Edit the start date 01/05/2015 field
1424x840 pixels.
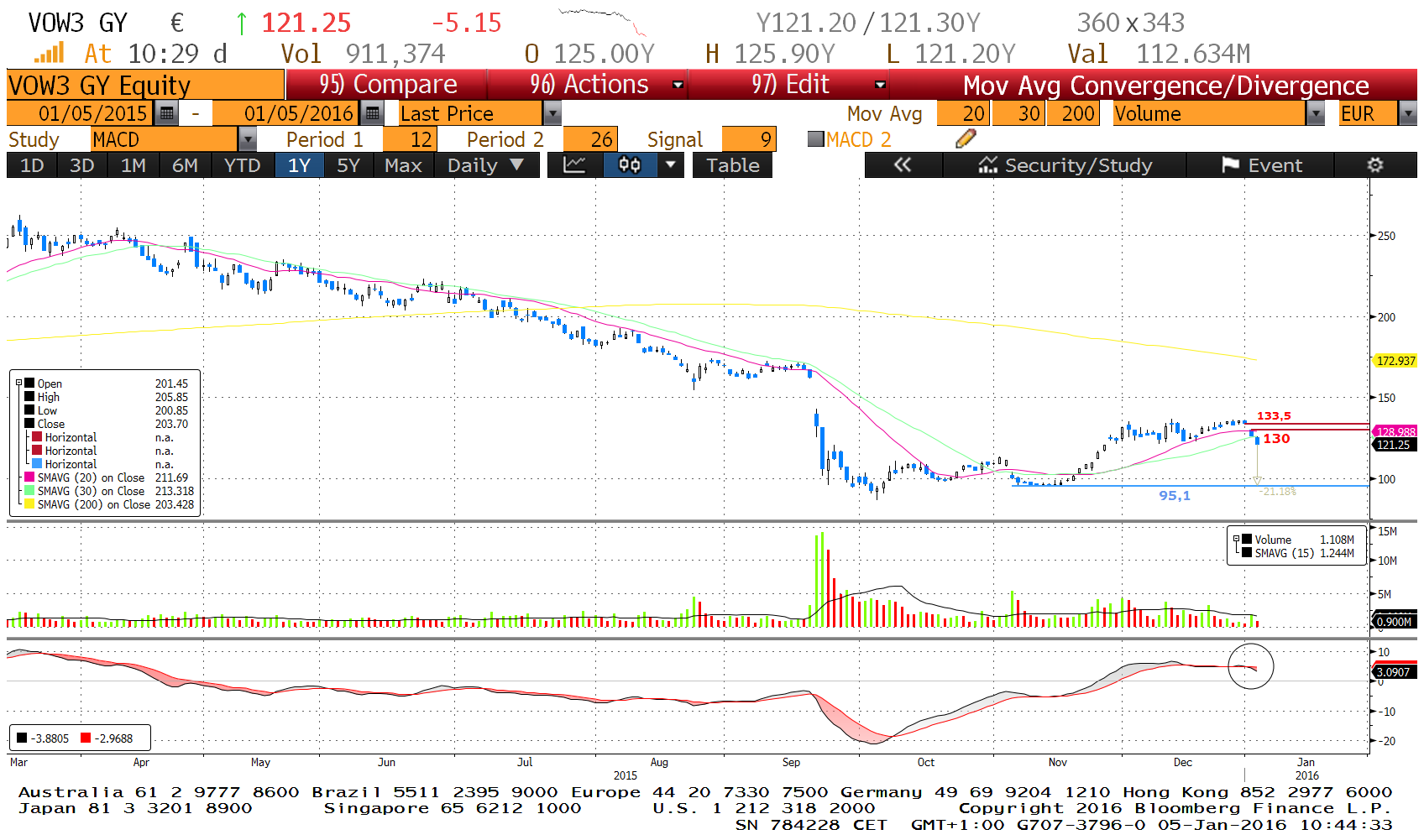click(81, 113)
